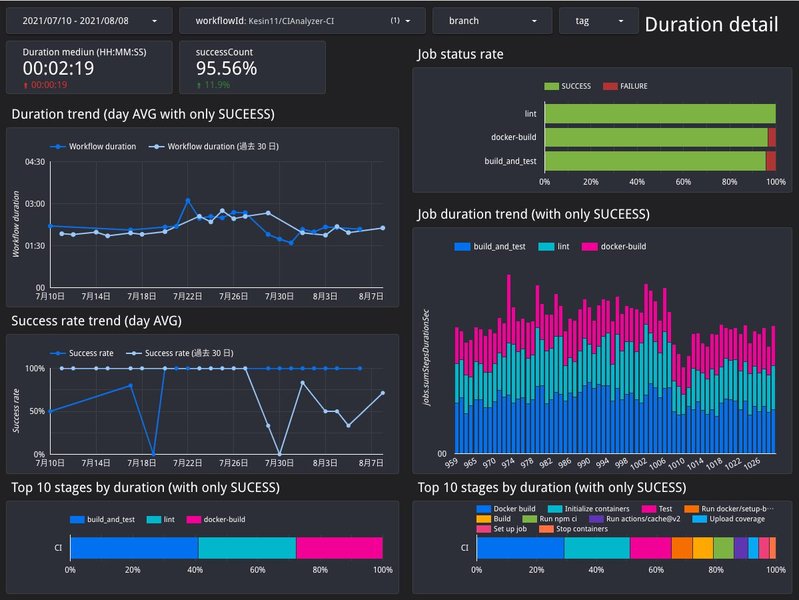Click the green 11.9% change indicator
The height and width of the screenshot is (600, 799).
(214, 85)
